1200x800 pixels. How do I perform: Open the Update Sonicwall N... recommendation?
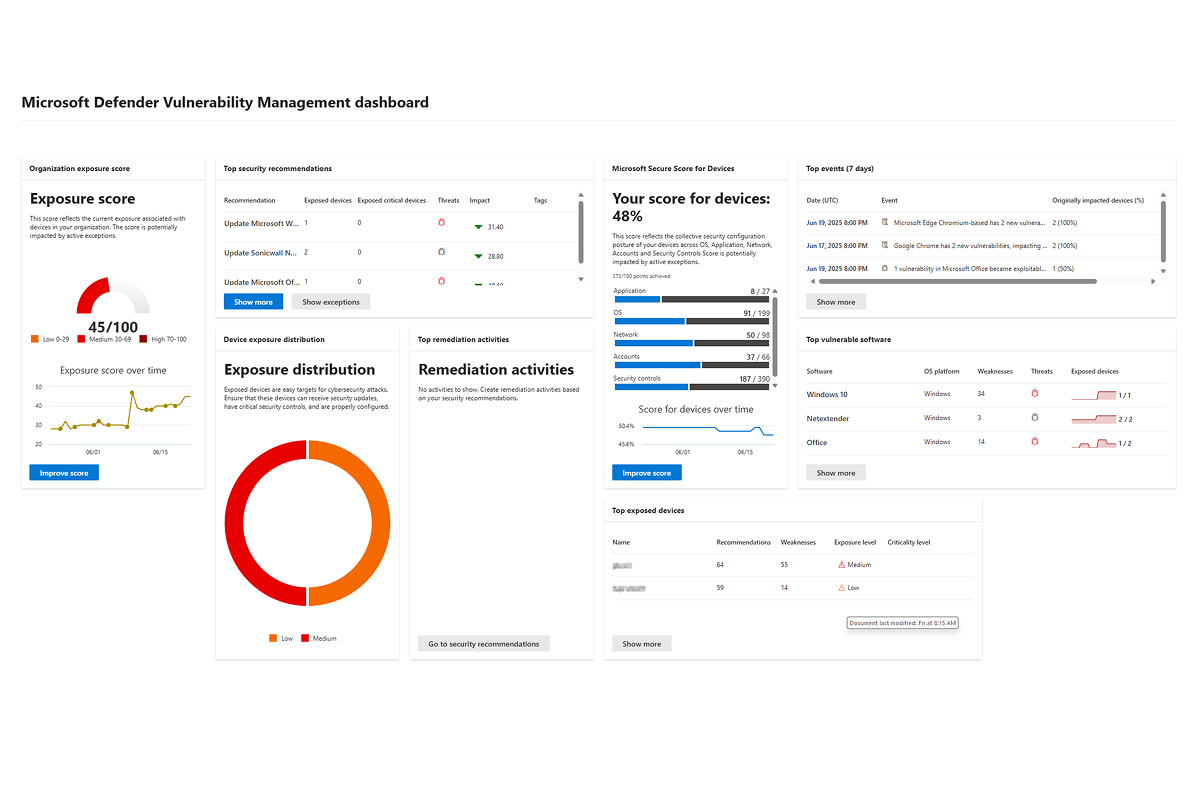[261, 253]
